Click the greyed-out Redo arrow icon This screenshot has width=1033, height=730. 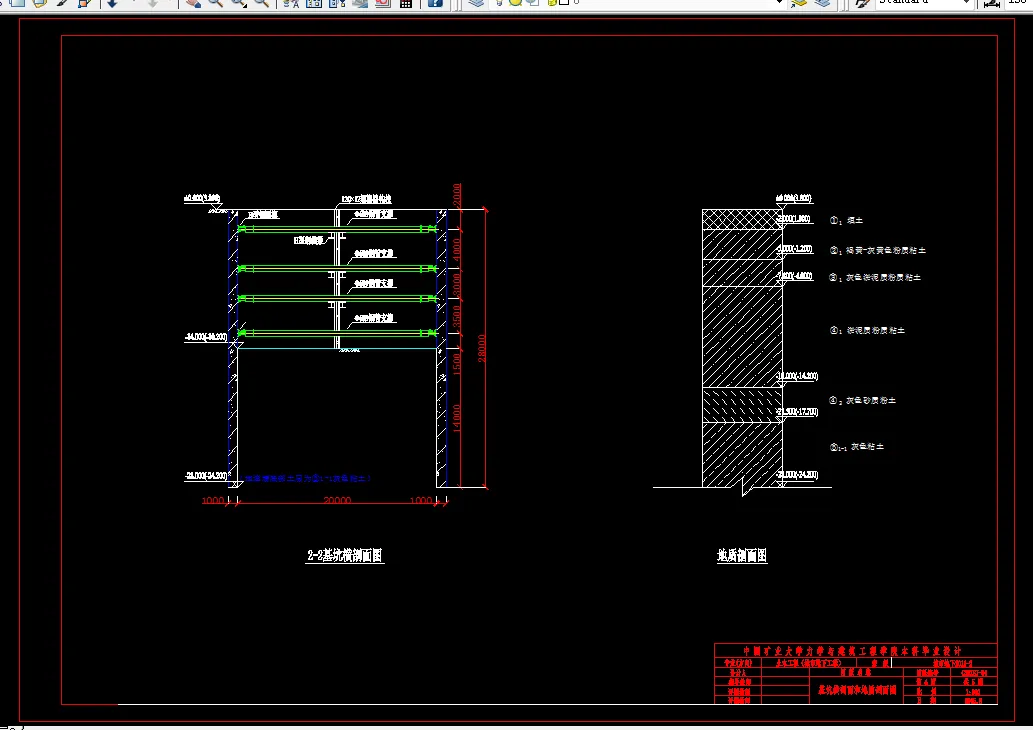click(152, 3)
